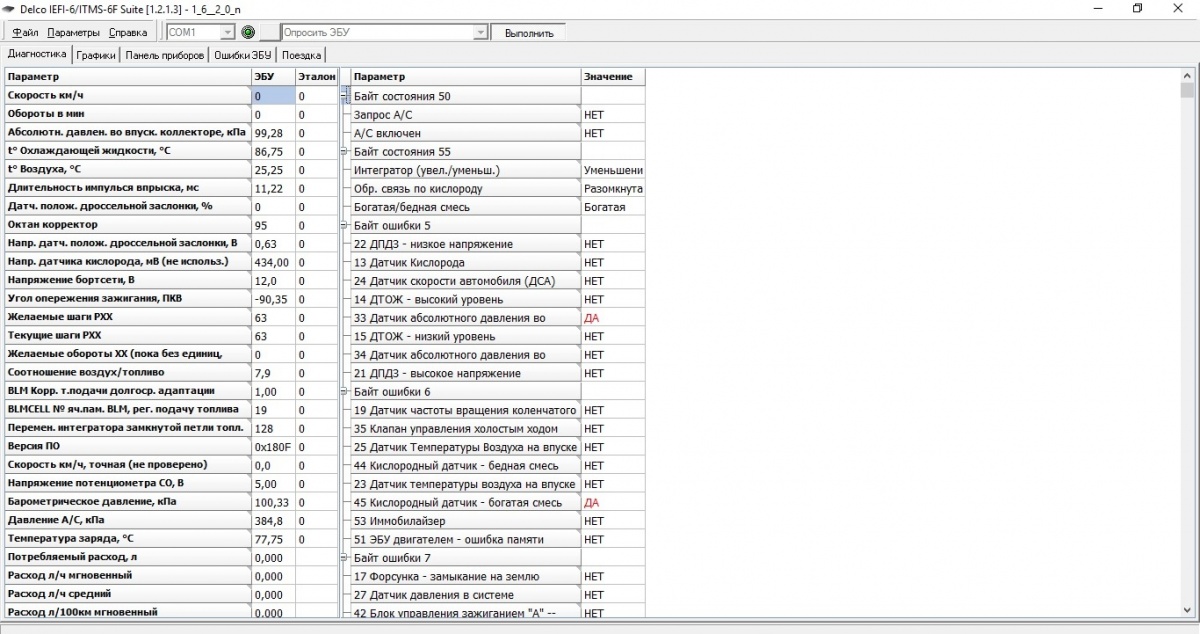This screenshot has height=634, width=1200.
Task: Click the vertical scrollbar thumb at right
Action: click(x=1188, y=90)
